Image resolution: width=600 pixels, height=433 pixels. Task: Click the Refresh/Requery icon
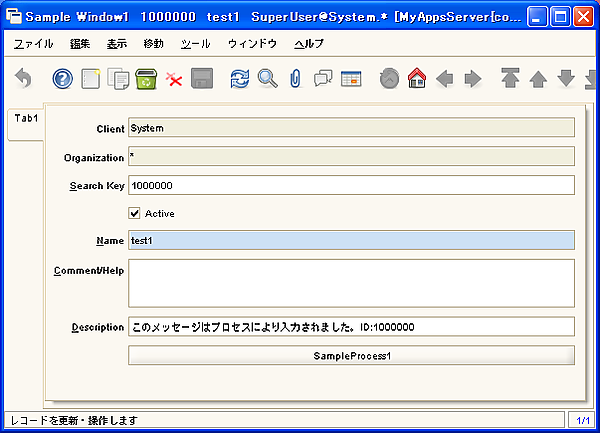click(x=240, y=78)
